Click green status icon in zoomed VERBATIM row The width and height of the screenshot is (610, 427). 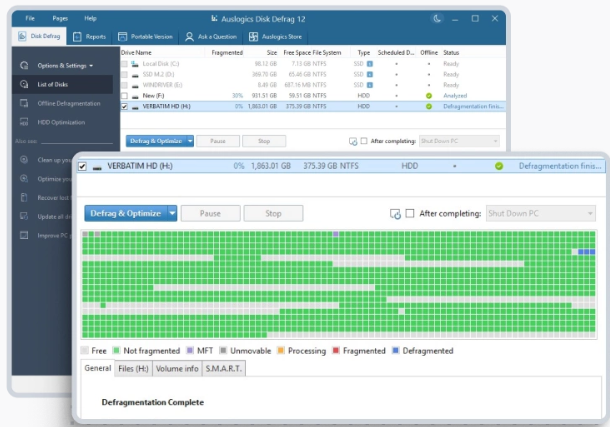pos(499,166)
